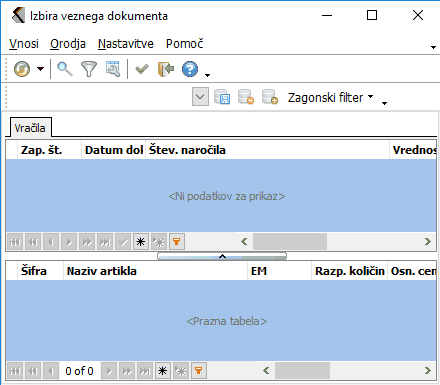The image size is (440, 385).
Task: Click lower table scroll left arrow
Action: click(x=266, y=371)
